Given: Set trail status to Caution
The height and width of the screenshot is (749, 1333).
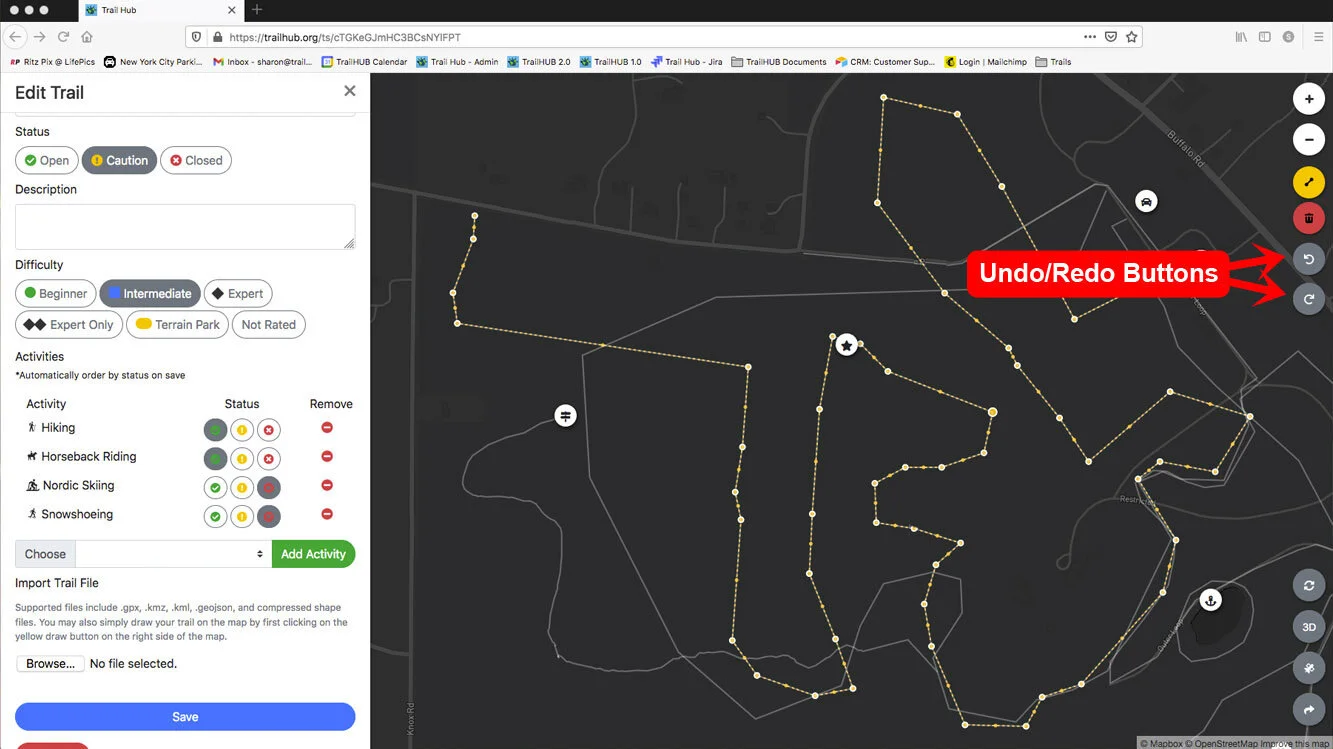Looking at the screenshot, I should tap(119, 160).
